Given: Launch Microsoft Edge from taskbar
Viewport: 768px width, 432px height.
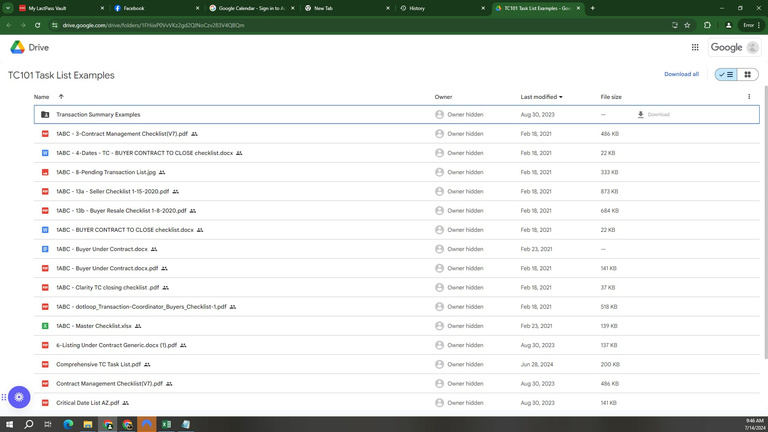Looking at the screenshot, I should (x=68, y=424).
